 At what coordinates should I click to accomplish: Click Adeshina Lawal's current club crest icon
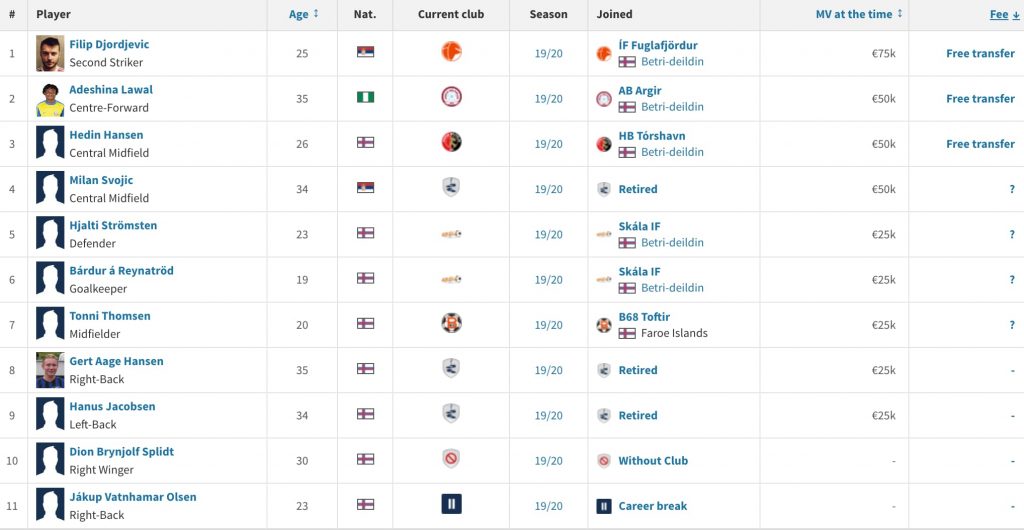click(x=451, y=97)
